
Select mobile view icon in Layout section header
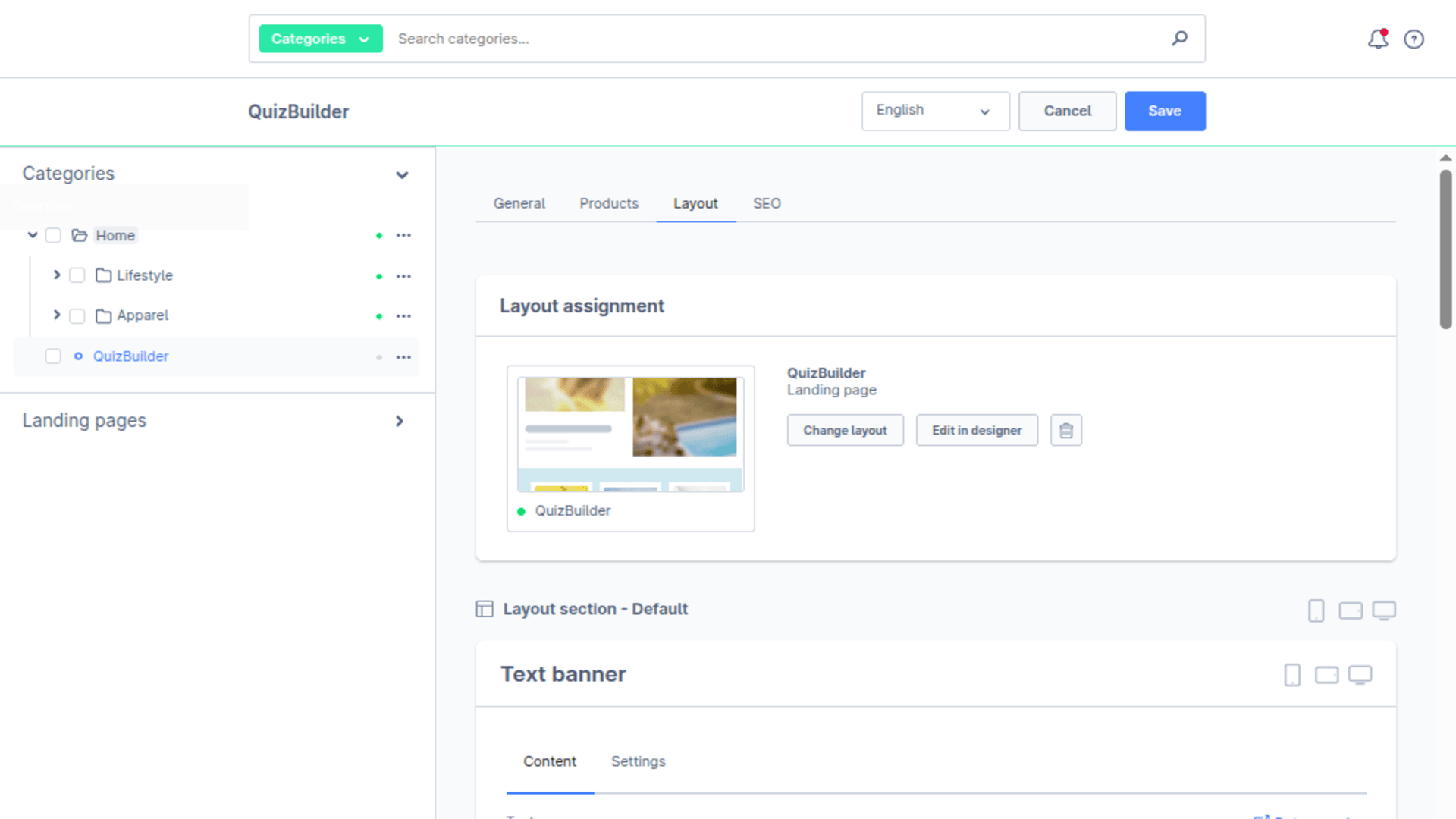tap(1316, 610)
